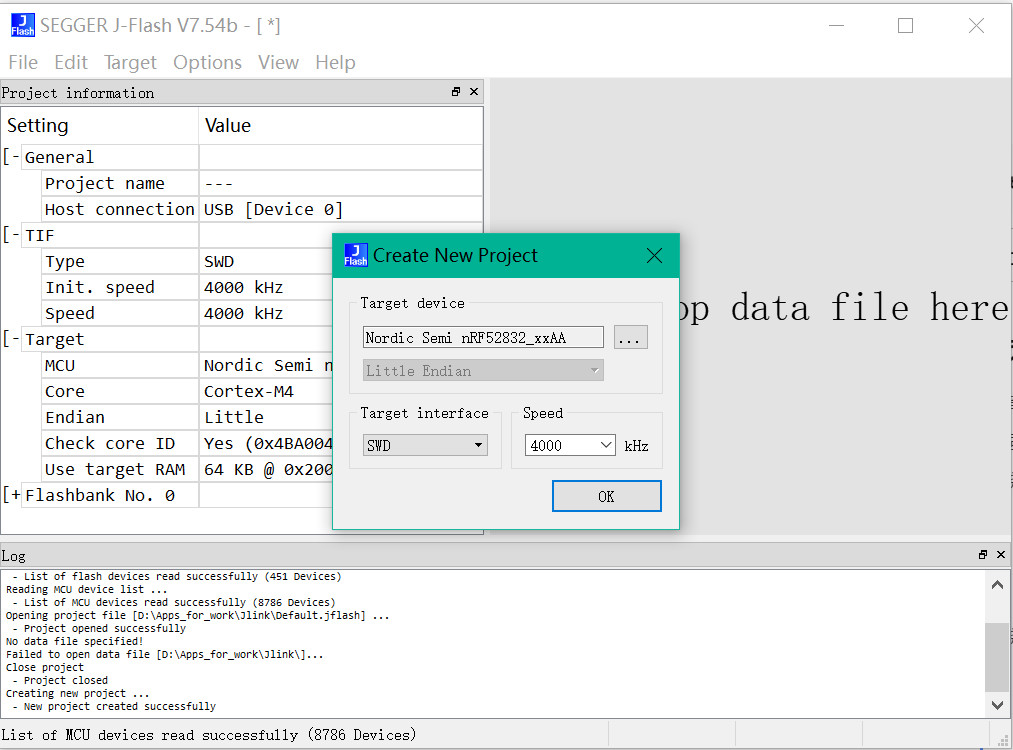Viewport: 1013px width, 750px height.
Task: Collapse the TIF section
Action: click(12, 235)
